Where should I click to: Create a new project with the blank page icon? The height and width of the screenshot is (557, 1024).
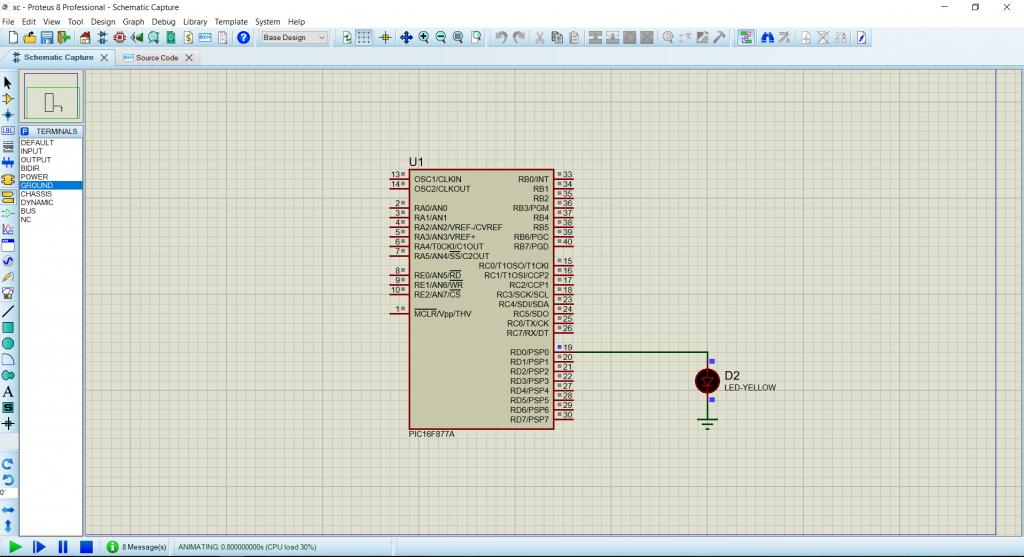point(13,38)
